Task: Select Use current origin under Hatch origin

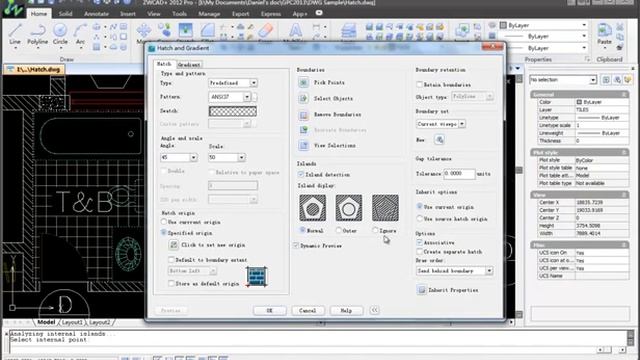Action: coord(164,222)
